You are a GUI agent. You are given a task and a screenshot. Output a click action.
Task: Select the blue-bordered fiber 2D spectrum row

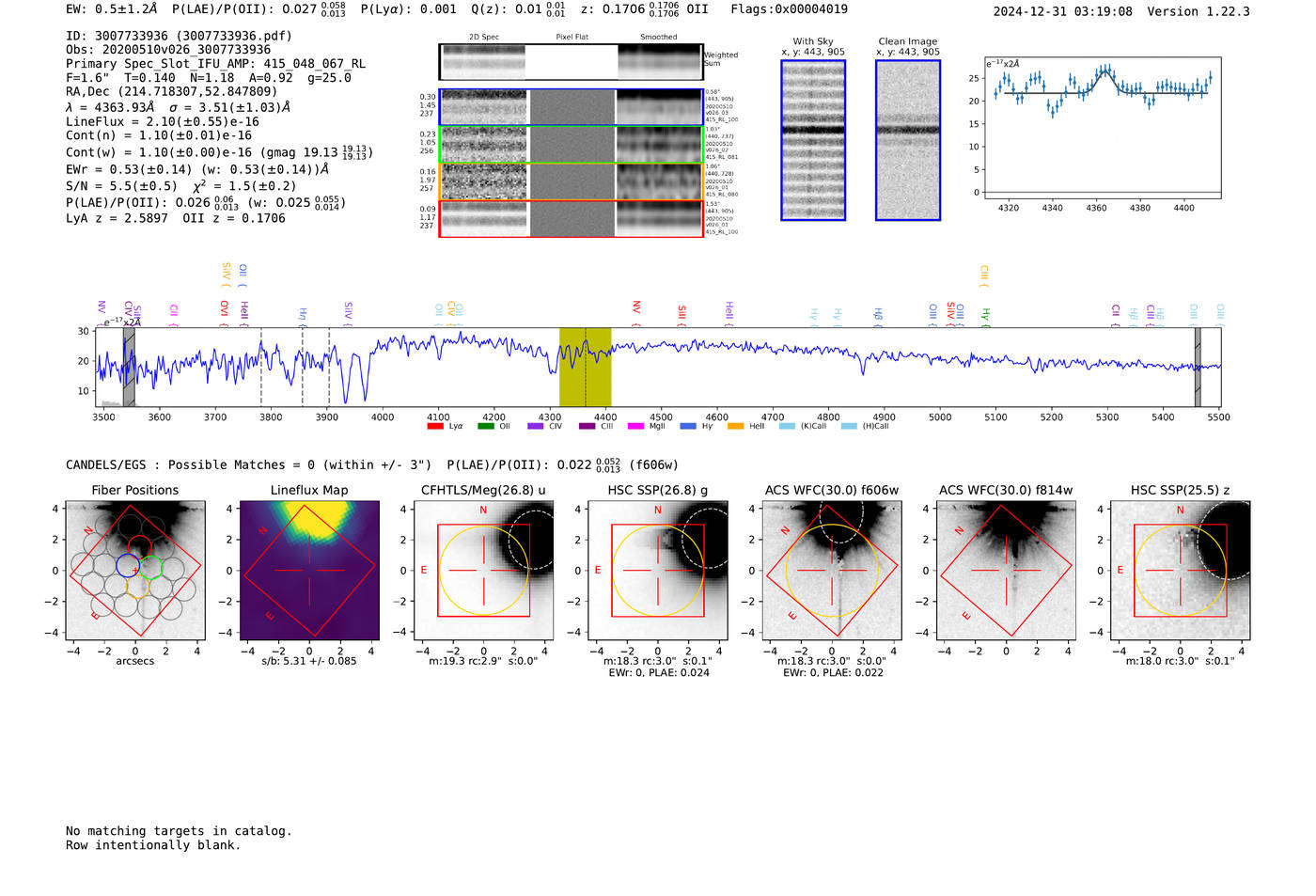pos(571,107)
